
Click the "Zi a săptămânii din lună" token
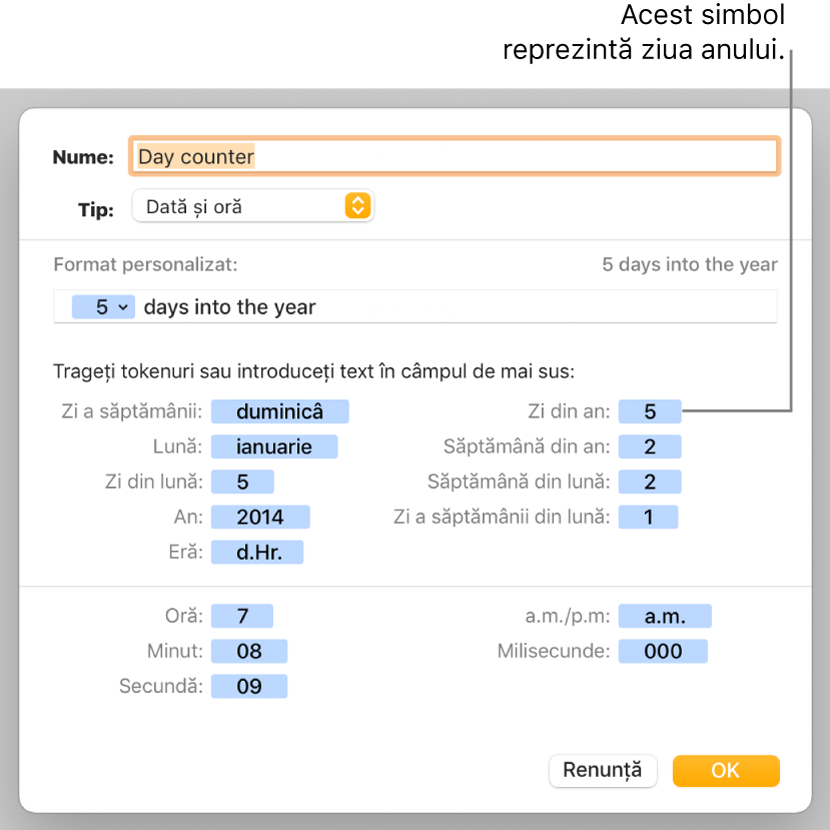(x=649, y=516)
